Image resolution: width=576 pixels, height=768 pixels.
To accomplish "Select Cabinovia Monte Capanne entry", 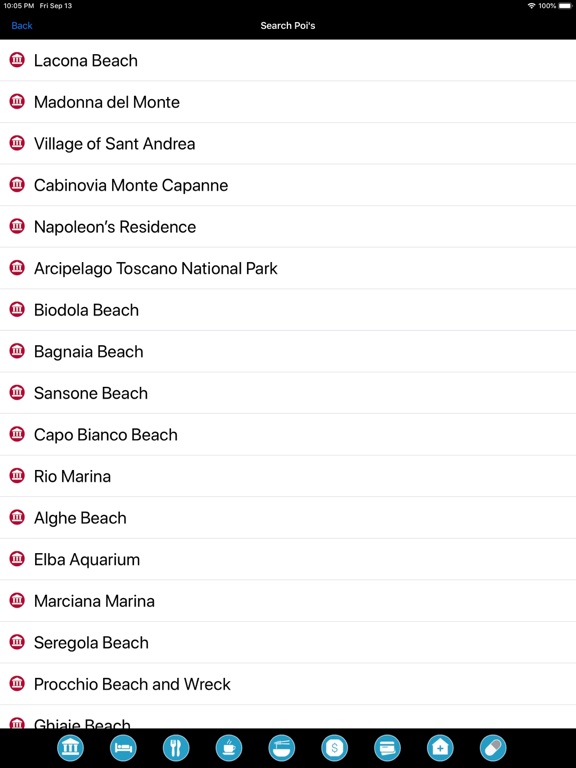I will [x=288, y=185].
